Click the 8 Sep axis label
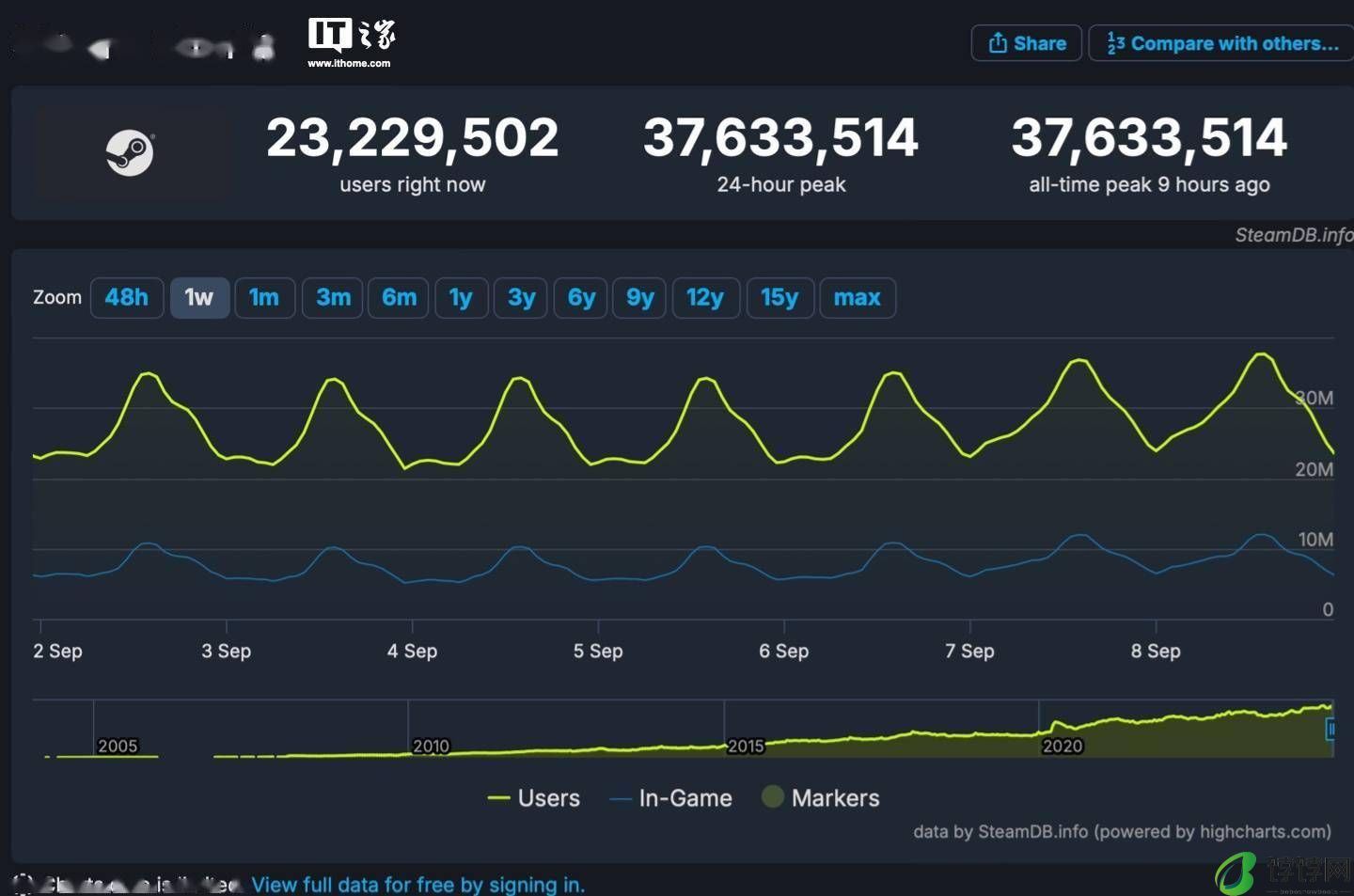Viewport: 1354px width, 896px height. pyautogui.click(x=1156, y=651)
